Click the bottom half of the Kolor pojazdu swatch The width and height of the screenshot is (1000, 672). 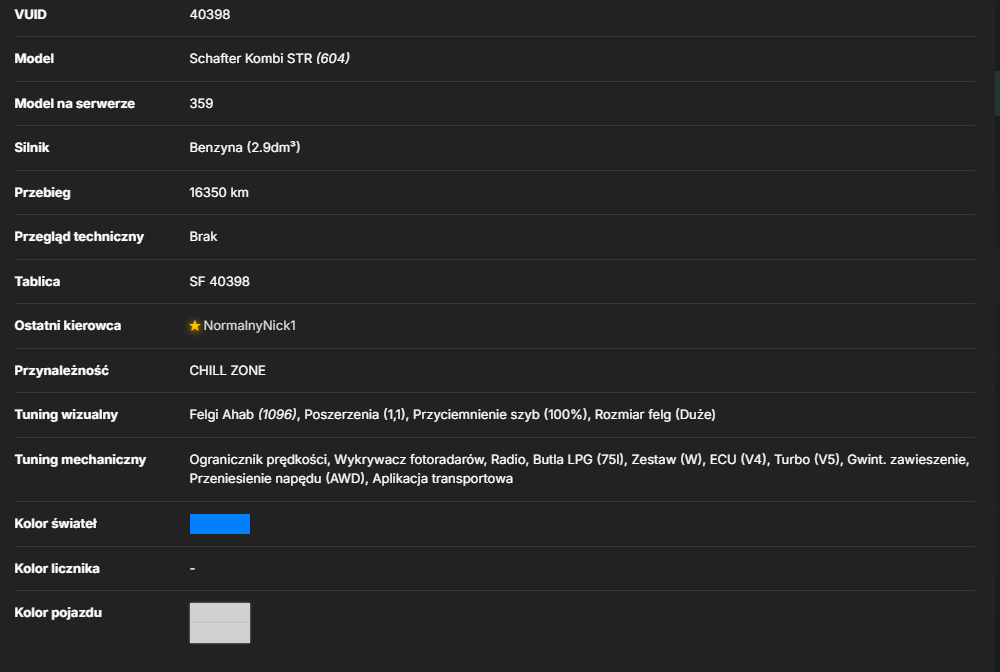click(220, 633)
